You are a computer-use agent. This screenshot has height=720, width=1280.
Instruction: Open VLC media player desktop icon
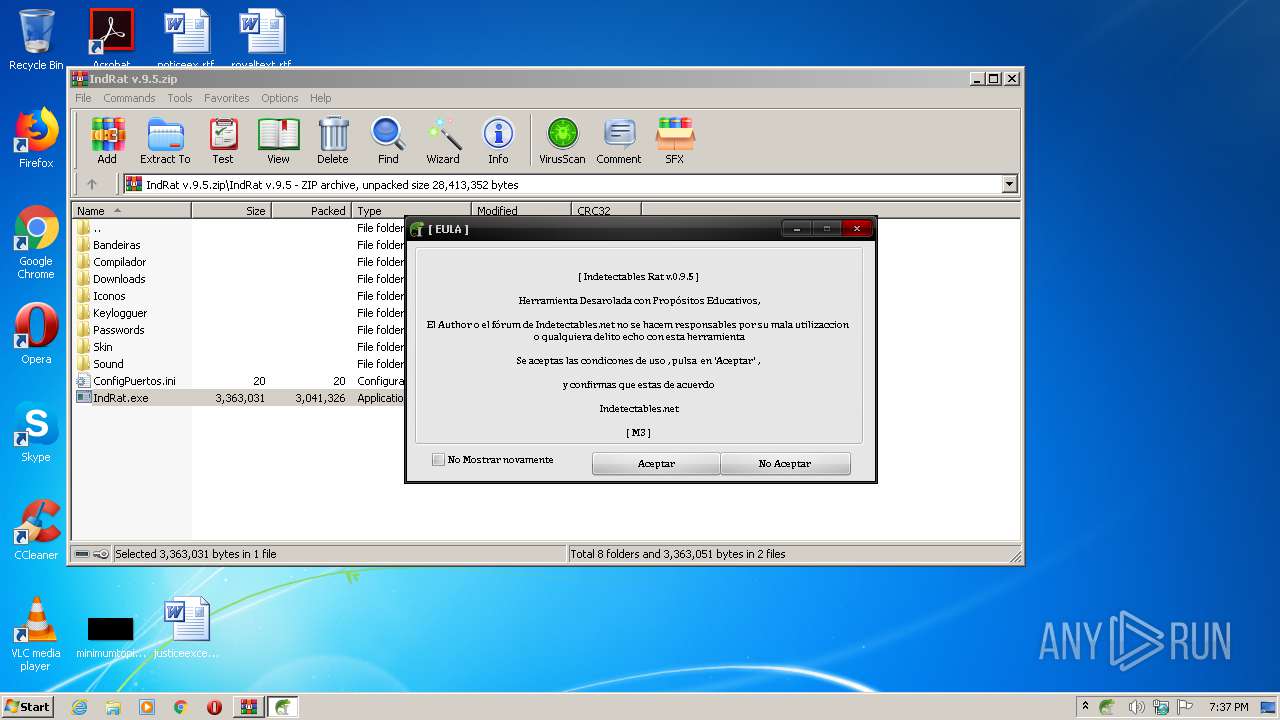[36, 634]
